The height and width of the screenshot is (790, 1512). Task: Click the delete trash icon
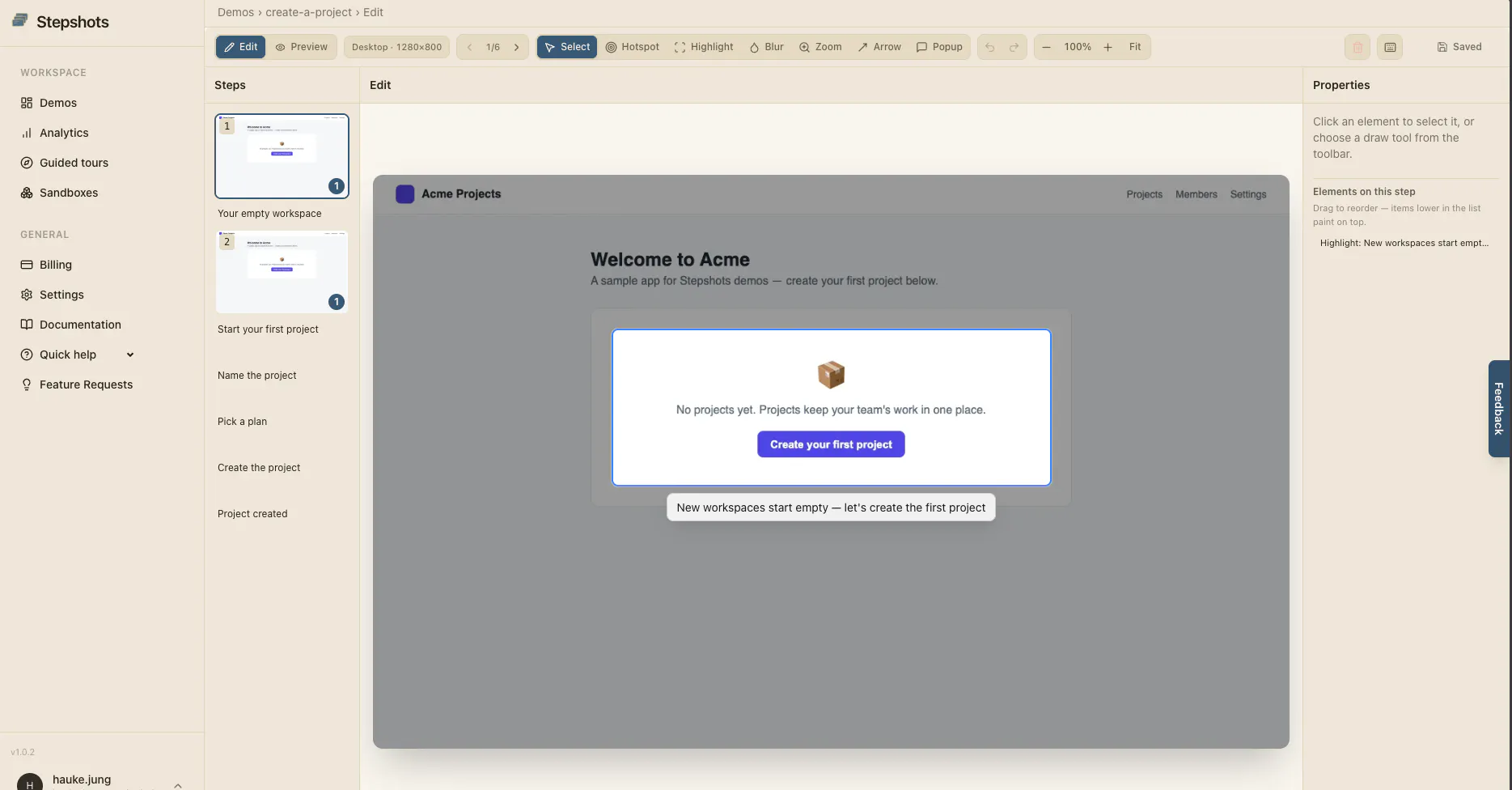[x=1357, y=47]
